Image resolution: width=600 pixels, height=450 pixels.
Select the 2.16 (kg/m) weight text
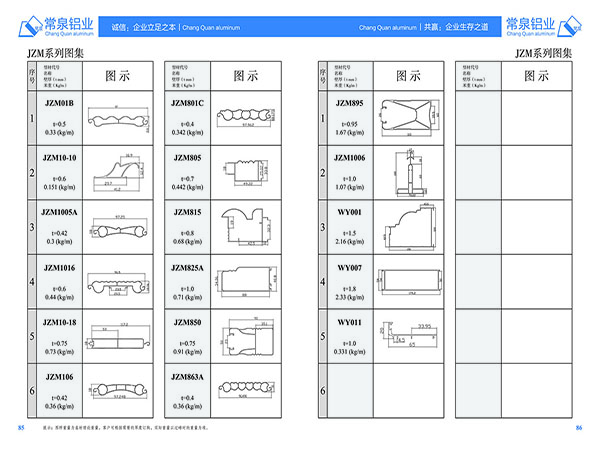[349, 241]
